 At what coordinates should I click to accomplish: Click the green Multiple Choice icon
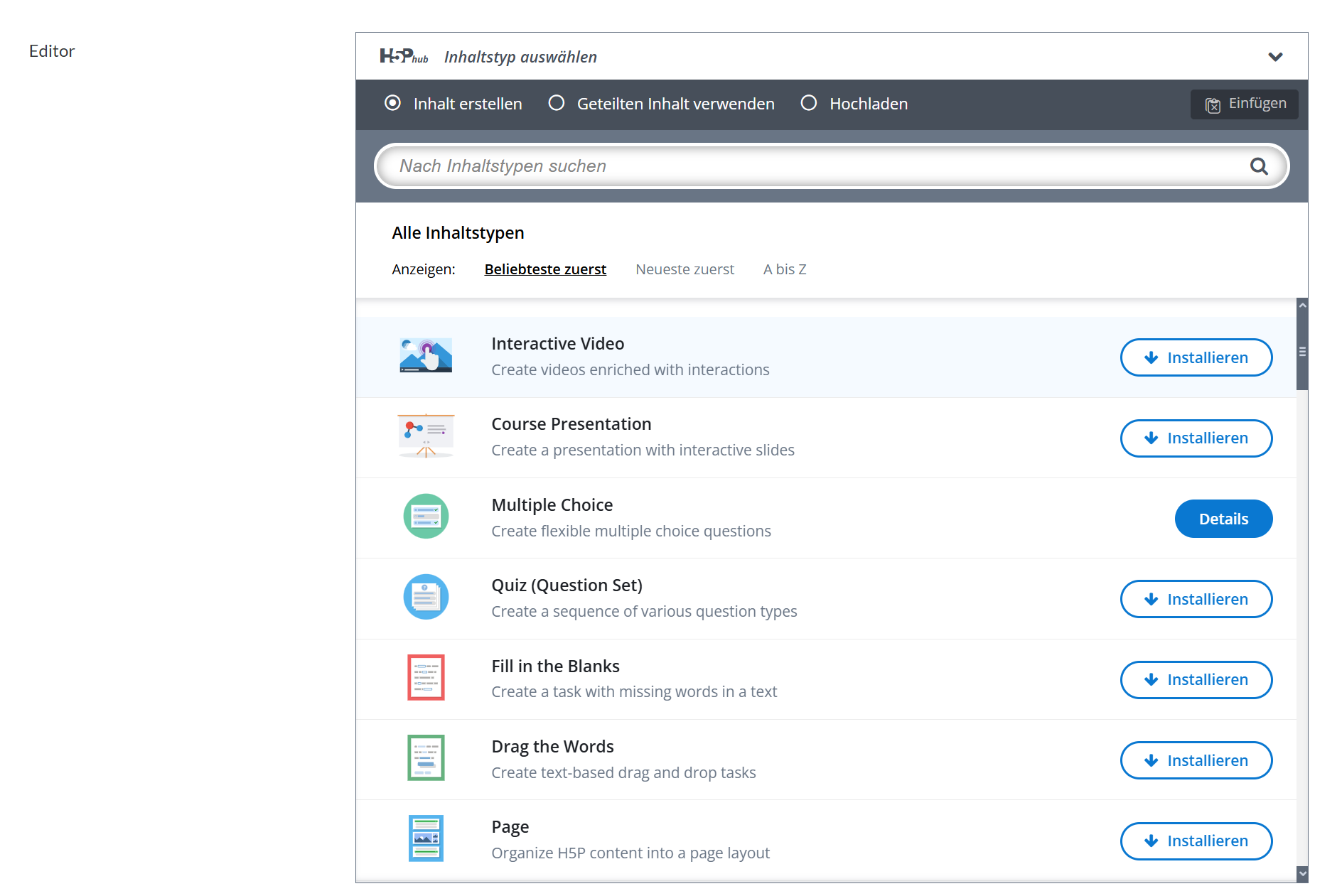pos(426,517)
